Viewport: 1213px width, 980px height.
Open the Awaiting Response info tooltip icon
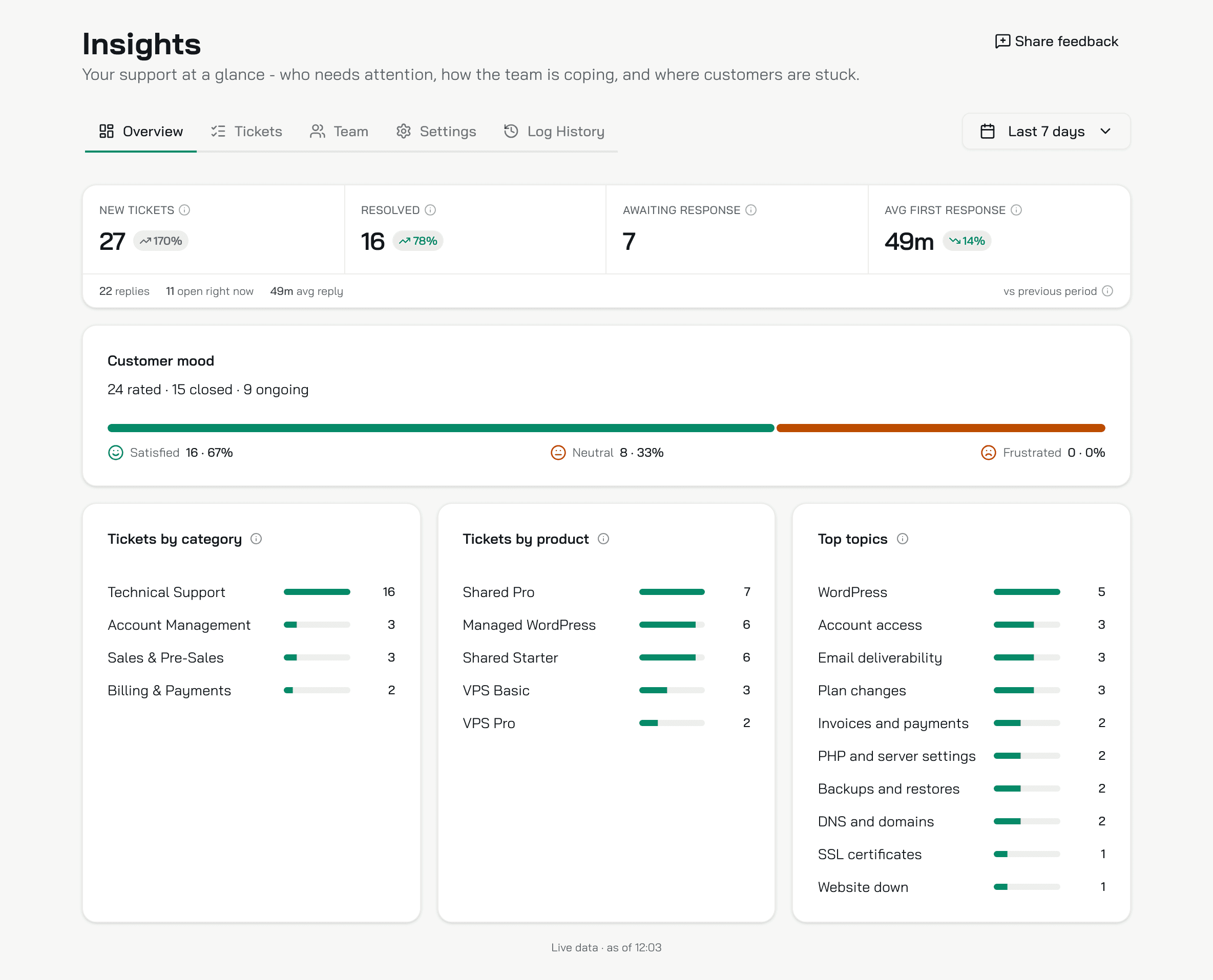click(x=751, y=210)
